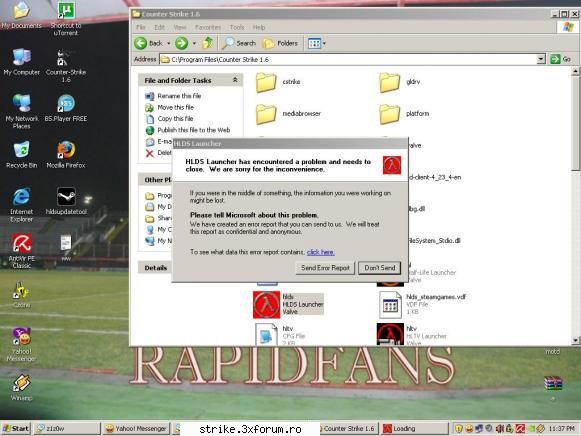Select the cstrike folder icon
The height and width of the screenshot is (436, 581).
coord(266,82)
